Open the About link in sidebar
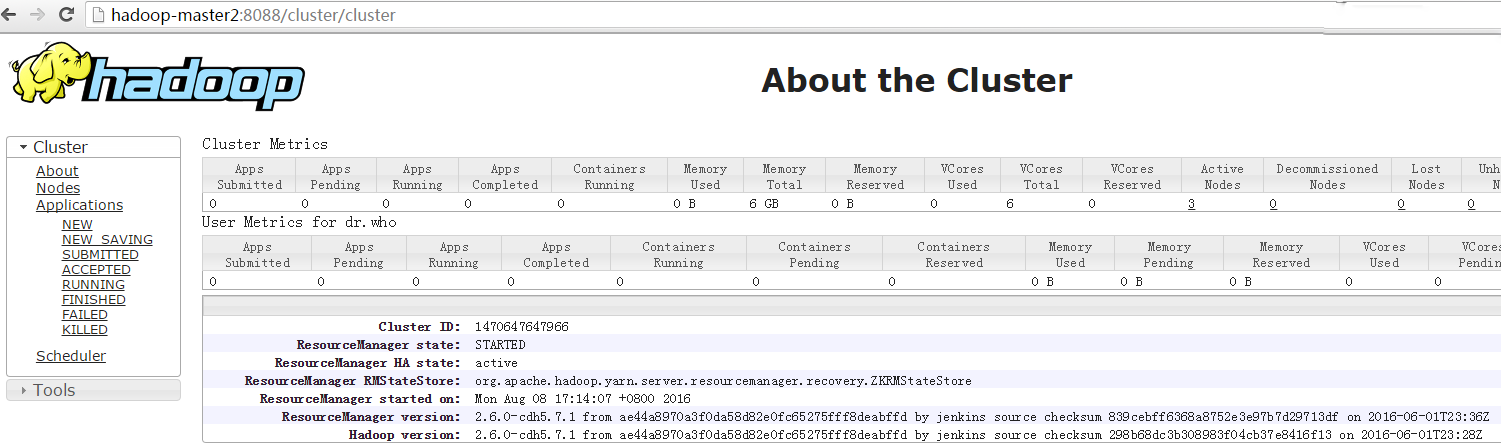Image resolution: width=1501 pixels, height=448 pixels. 57,171
